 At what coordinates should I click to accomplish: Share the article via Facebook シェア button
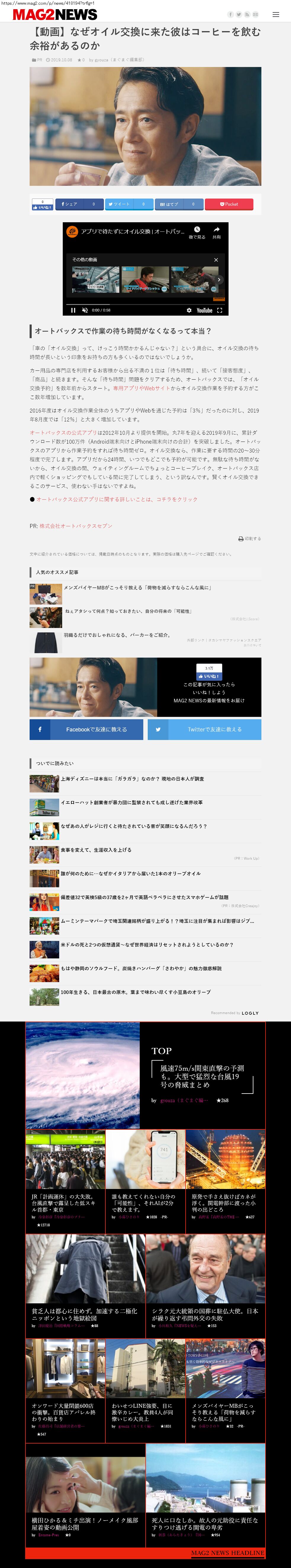click(x=79, y=204)
